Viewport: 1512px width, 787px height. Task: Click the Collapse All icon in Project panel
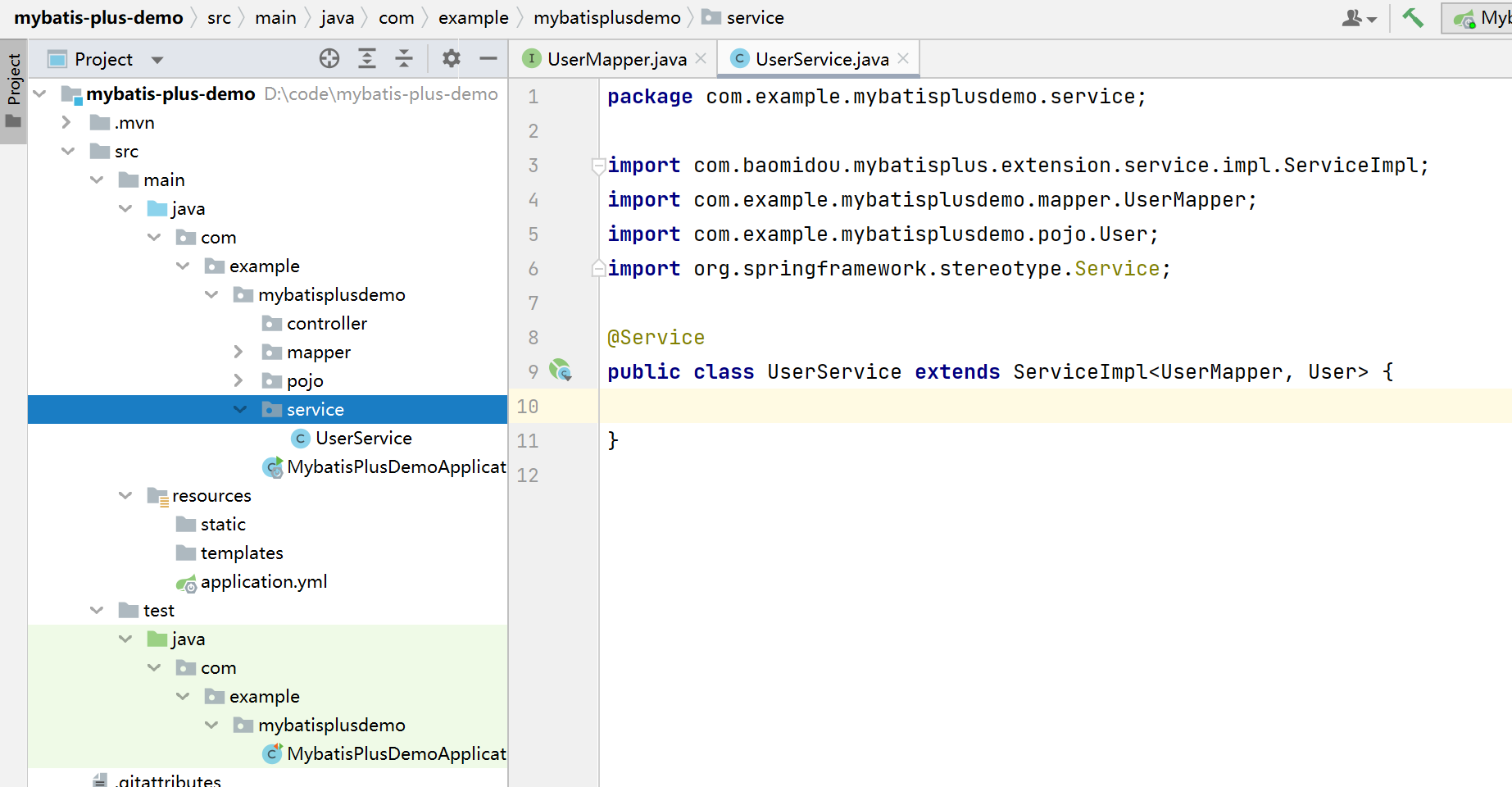(x=404, y=58)
